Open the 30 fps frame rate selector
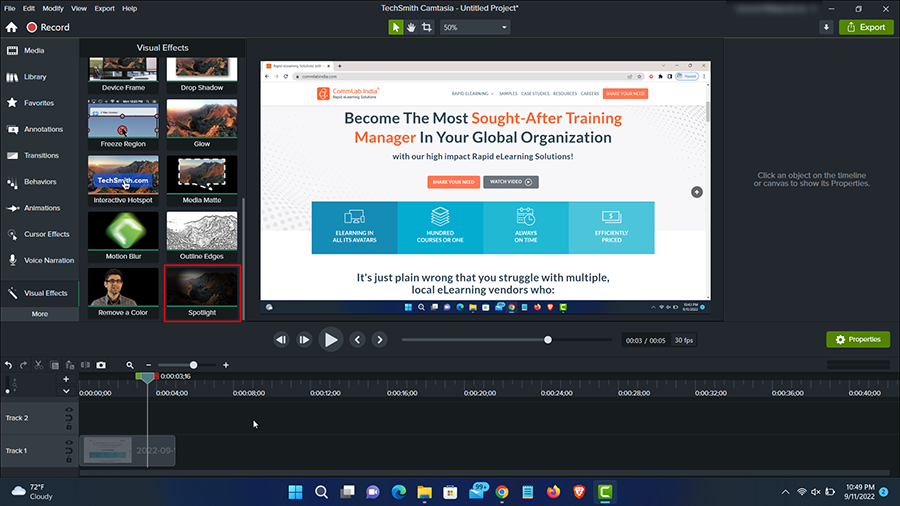Image resolution: width=900 pixels, height=506 pixels. point(684,340)
